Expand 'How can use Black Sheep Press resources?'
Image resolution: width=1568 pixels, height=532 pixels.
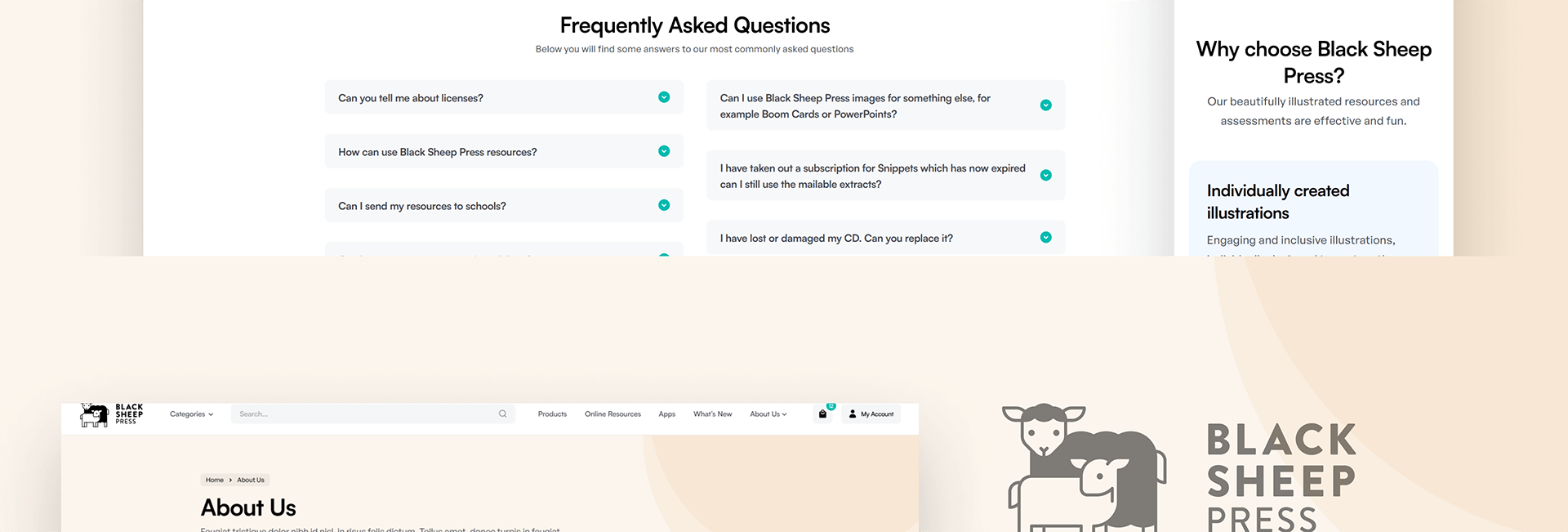coord(504,151)
